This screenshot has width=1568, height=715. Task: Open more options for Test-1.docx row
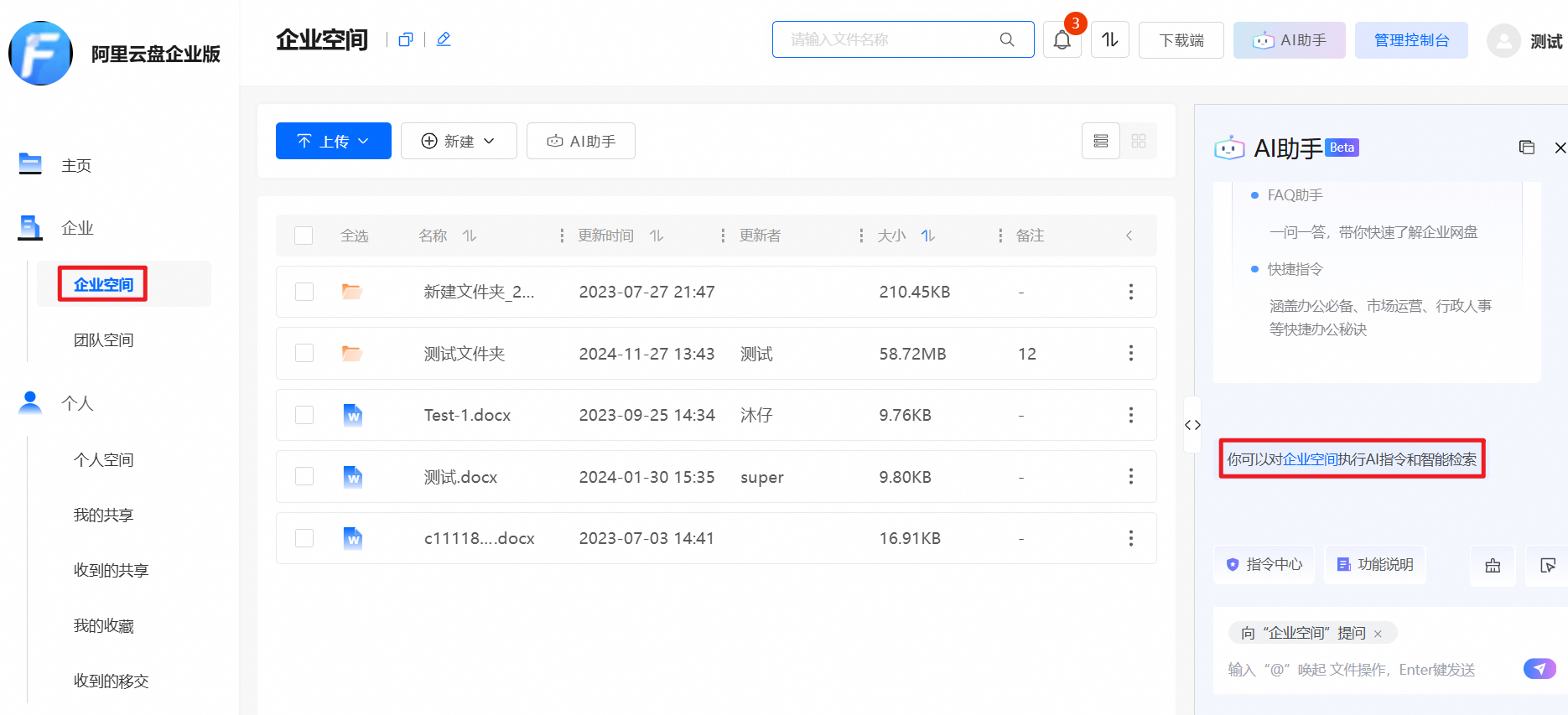(x=1131, y=415)
